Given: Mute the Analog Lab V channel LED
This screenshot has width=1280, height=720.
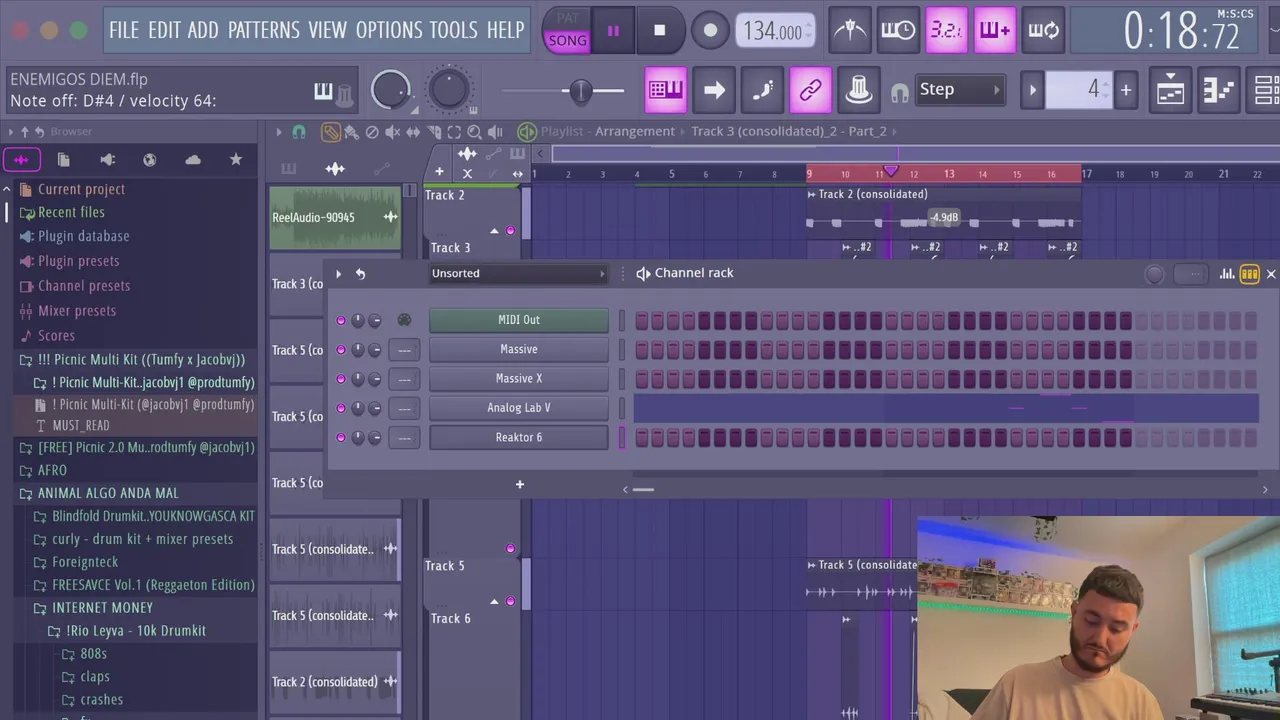Looking at the screenshot, I should pyautogui.click(x=341, y=408).
